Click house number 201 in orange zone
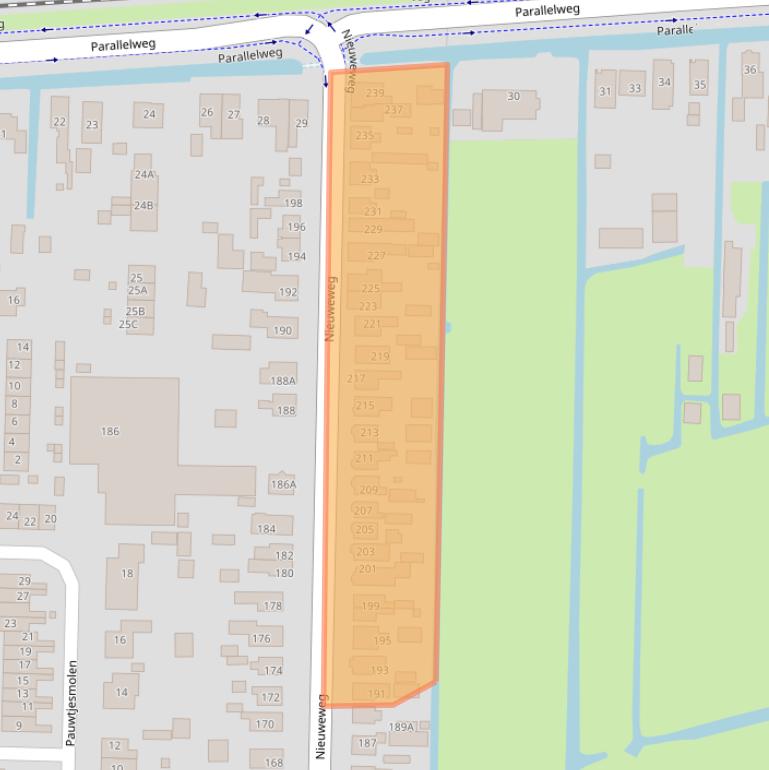 point(367,569)
